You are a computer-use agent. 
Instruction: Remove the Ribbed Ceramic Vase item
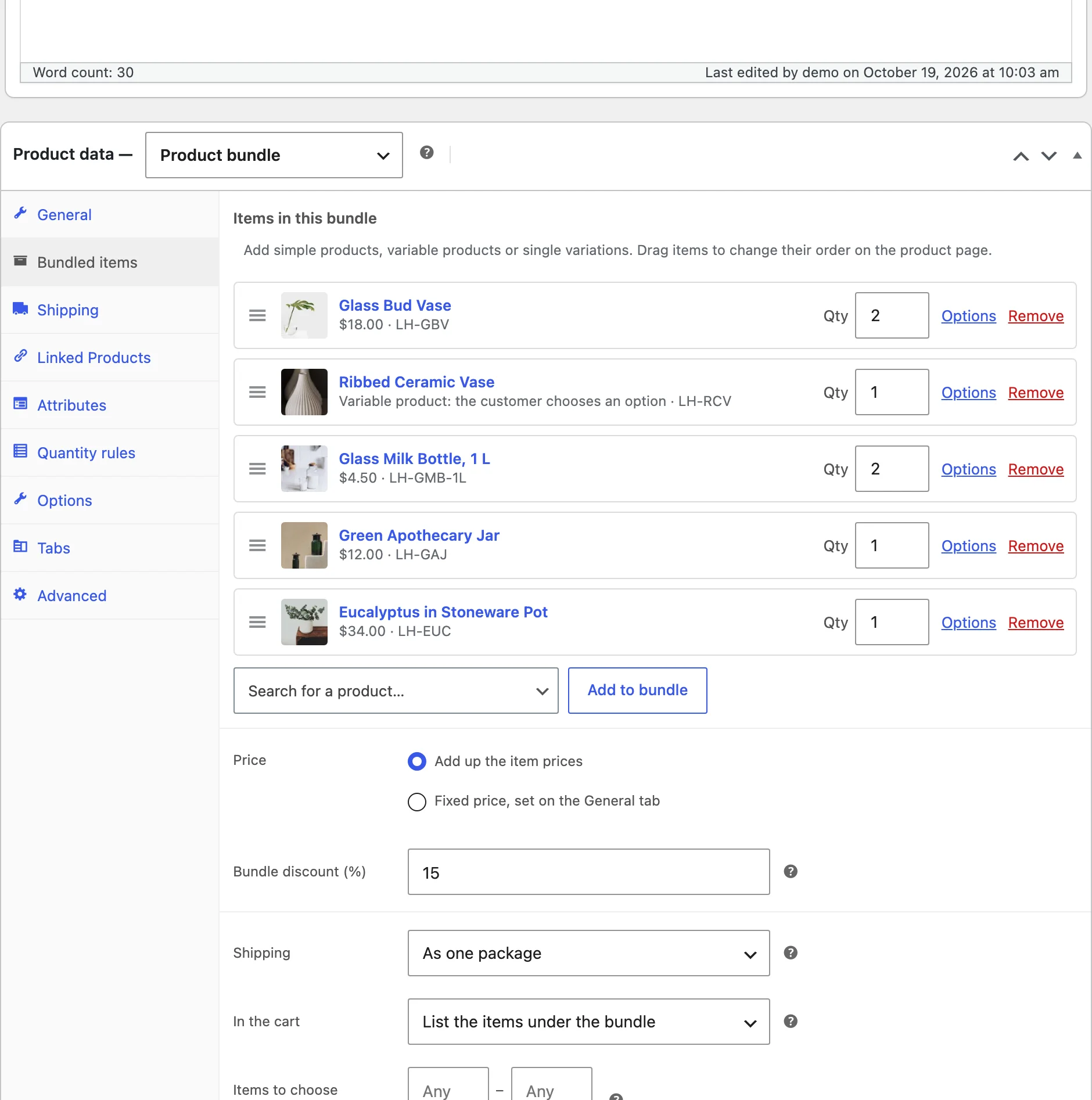1036,393
